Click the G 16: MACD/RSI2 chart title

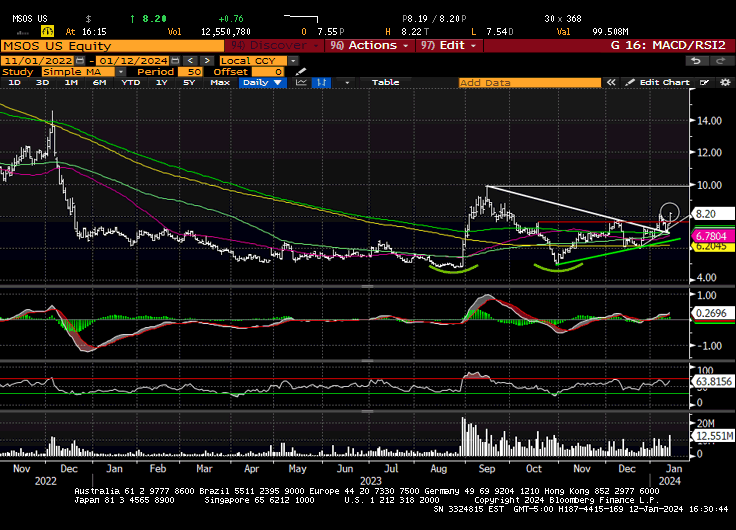668,46
